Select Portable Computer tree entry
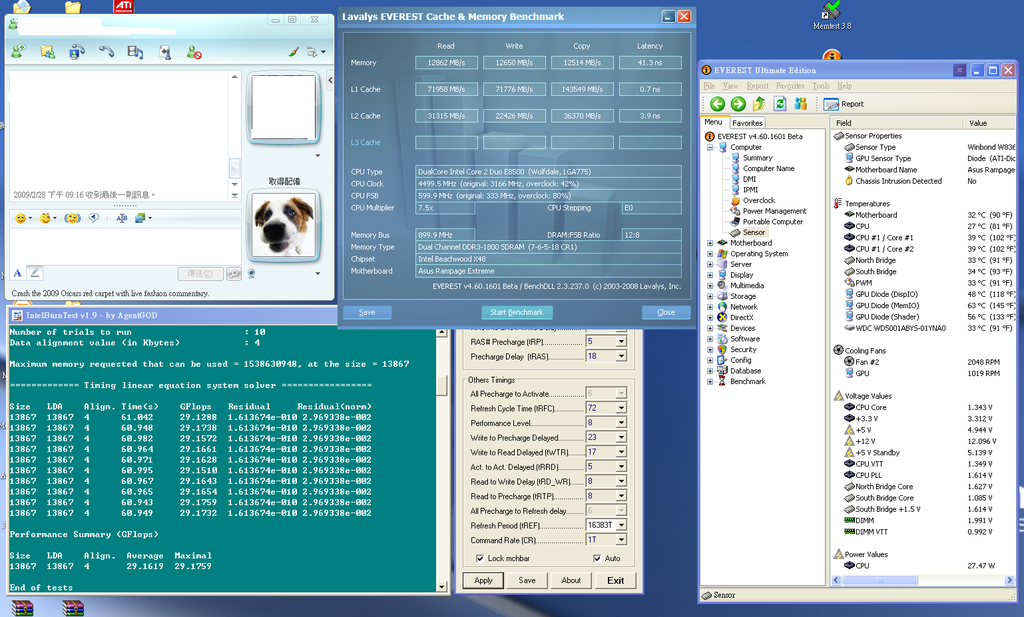Image resolution: width=1024 pixels, height=617 pixels. [773, 222]
